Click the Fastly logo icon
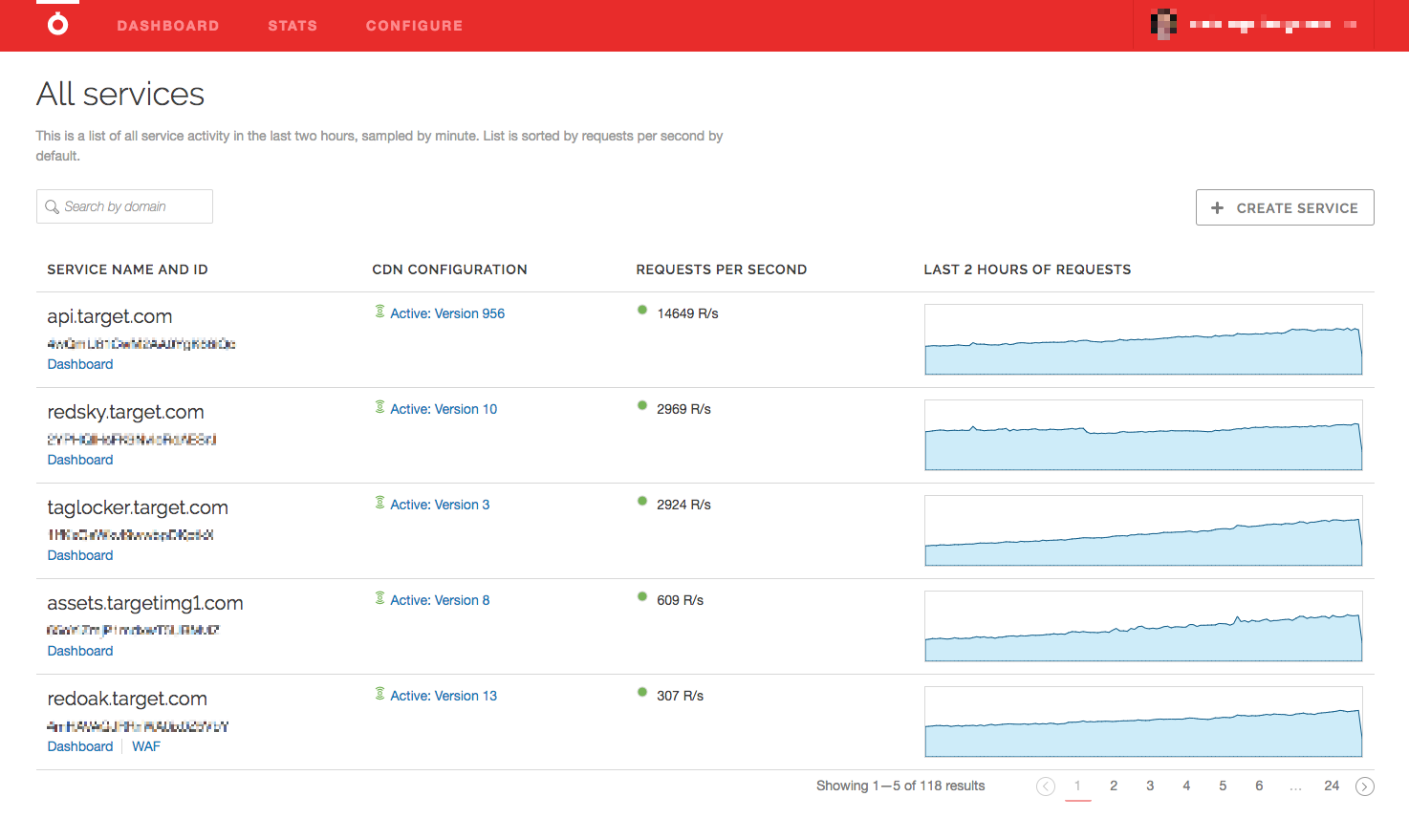1409x840 pixels. (58, 25)
